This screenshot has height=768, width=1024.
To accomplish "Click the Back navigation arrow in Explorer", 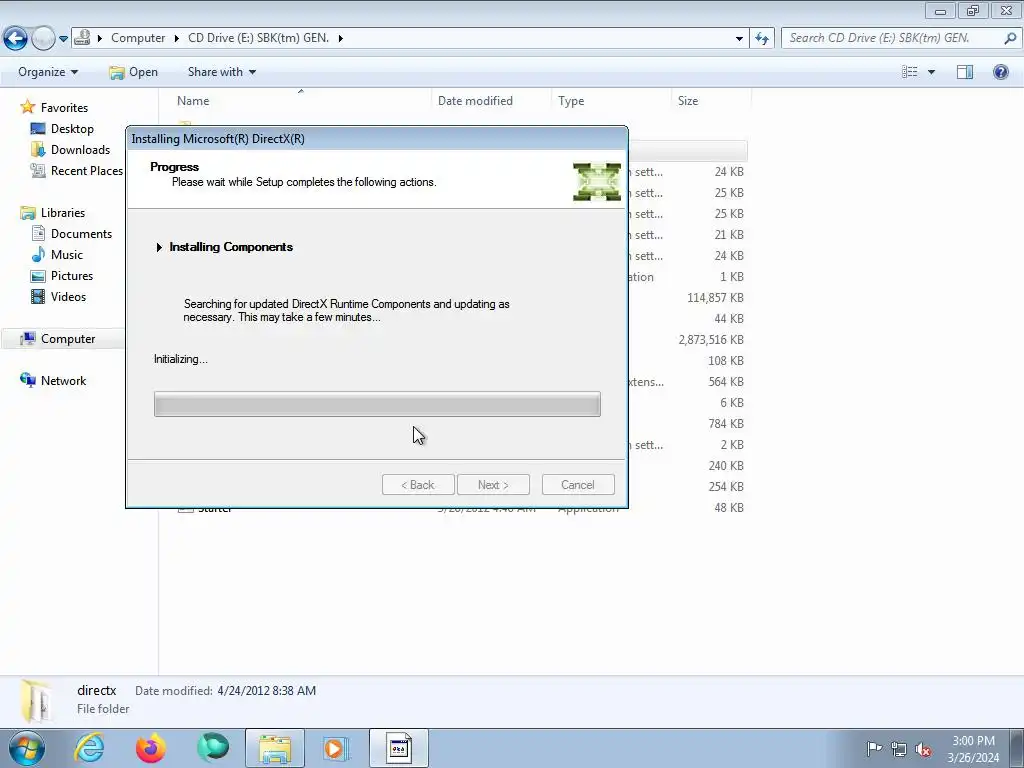I will coord(16,39).
